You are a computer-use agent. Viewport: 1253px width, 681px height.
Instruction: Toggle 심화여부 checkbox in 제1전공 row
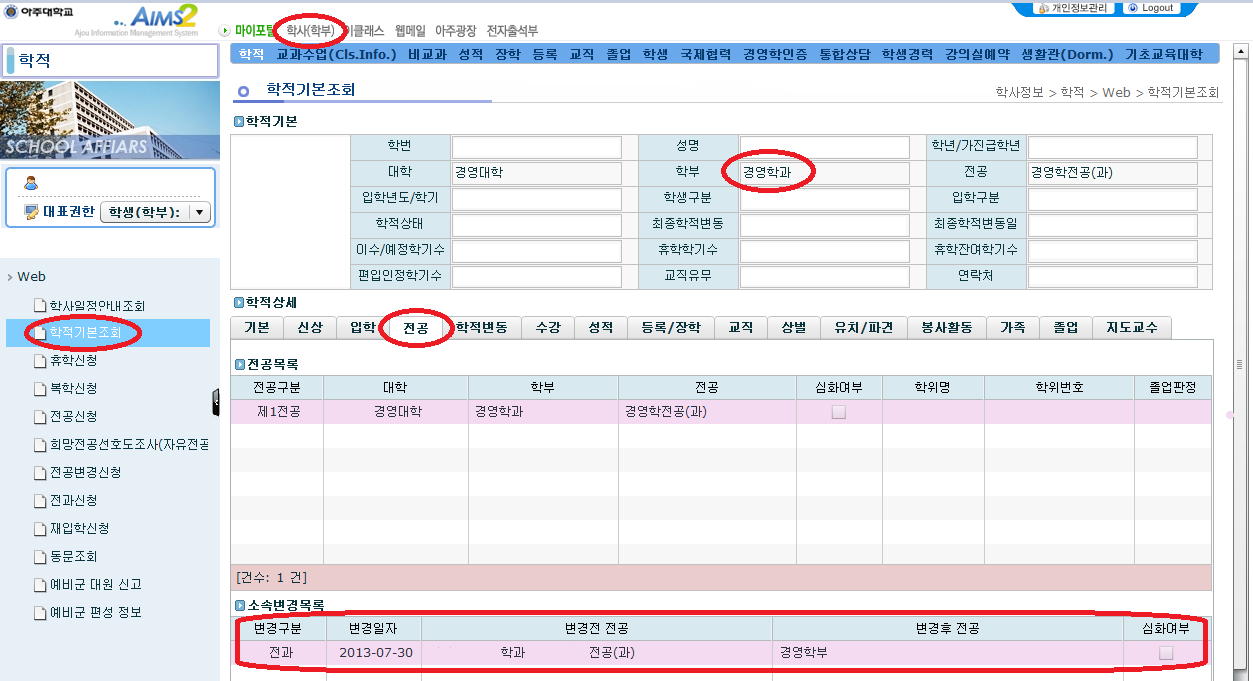pyautogui.click(x=839, y=412)
